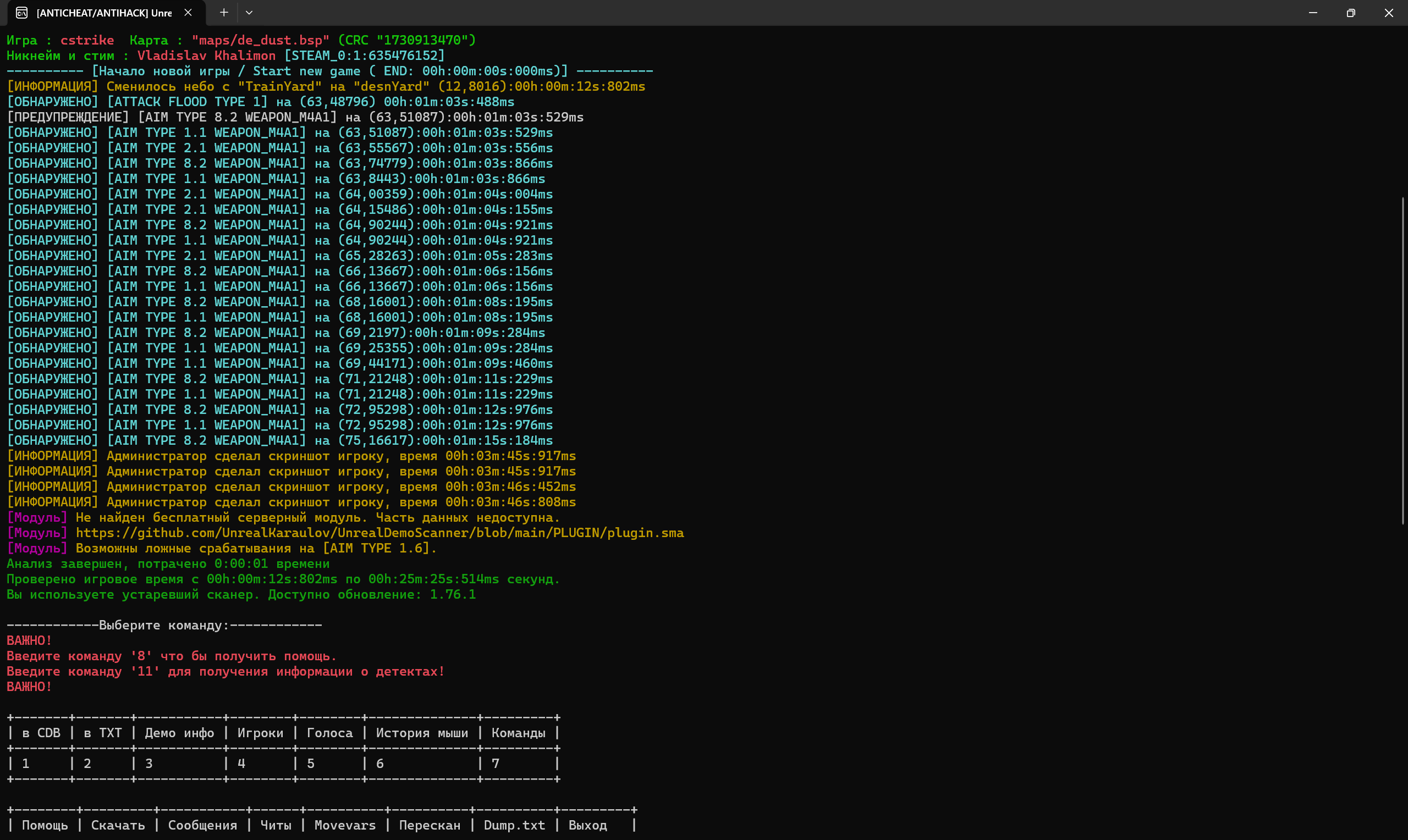1408x840 pixels.
Task: Click the vertical scrollbar thumb
Action: coord(1403,361)
